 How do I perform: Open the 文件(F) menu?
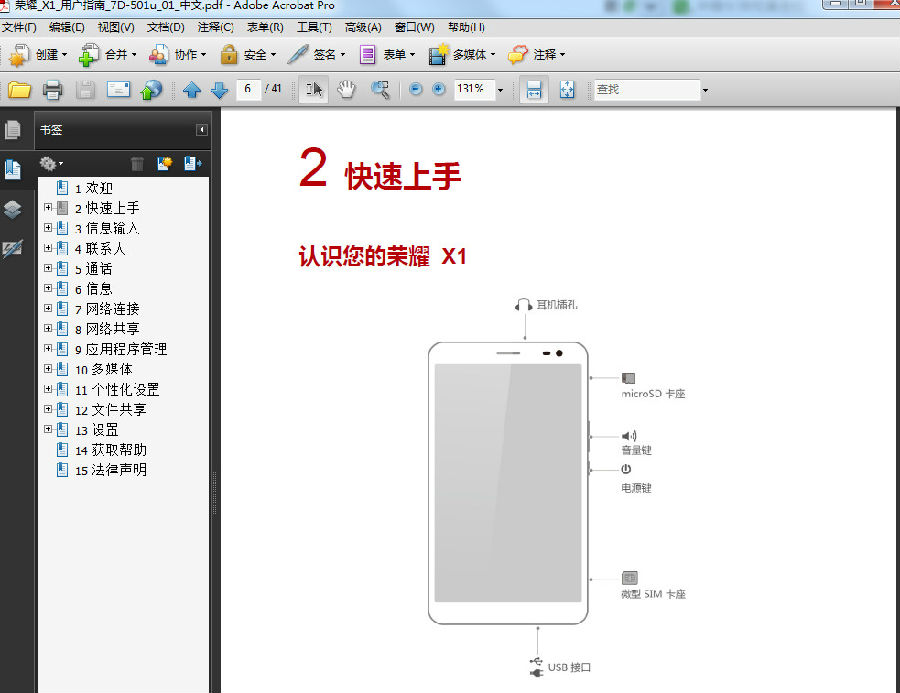point(19,27)
